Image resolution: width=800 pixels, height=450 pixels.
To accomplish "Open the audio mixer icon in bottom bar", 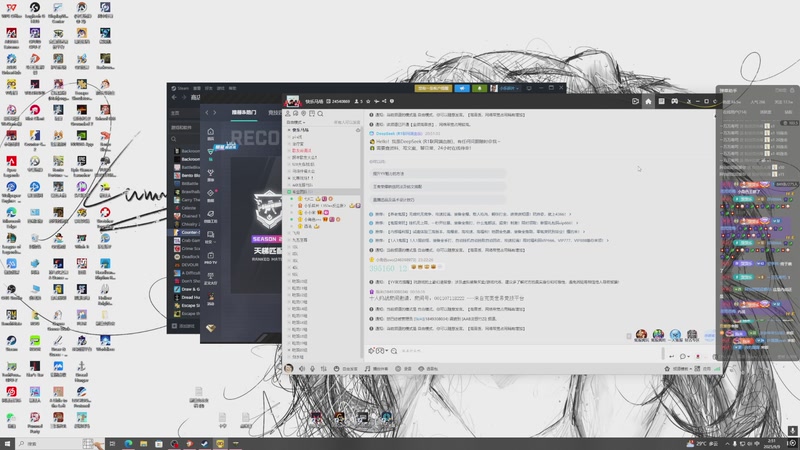I will (x=323, y=368).
